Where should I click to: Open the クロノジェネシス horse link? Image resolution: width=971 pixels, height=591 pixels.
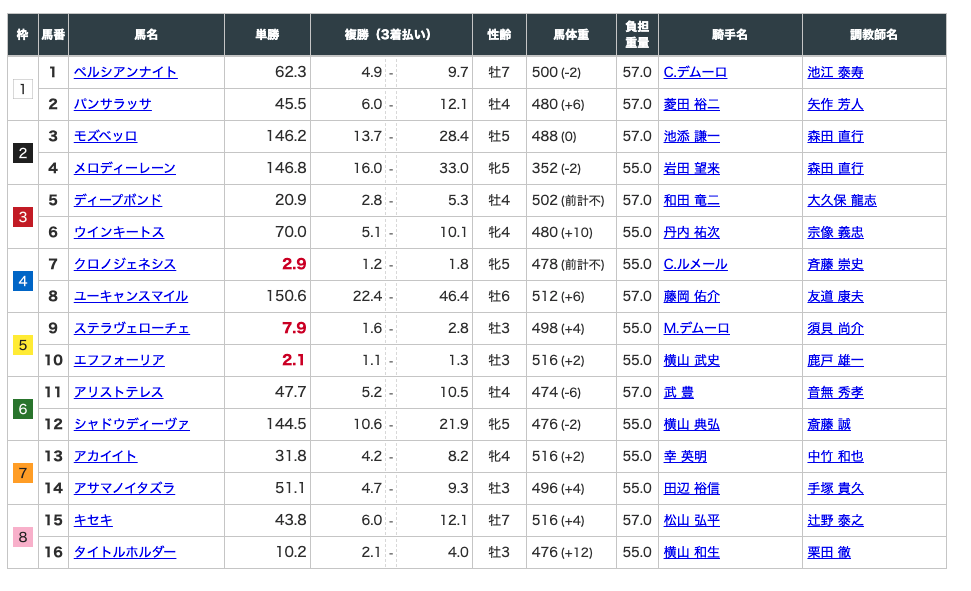tap(124, 264)
